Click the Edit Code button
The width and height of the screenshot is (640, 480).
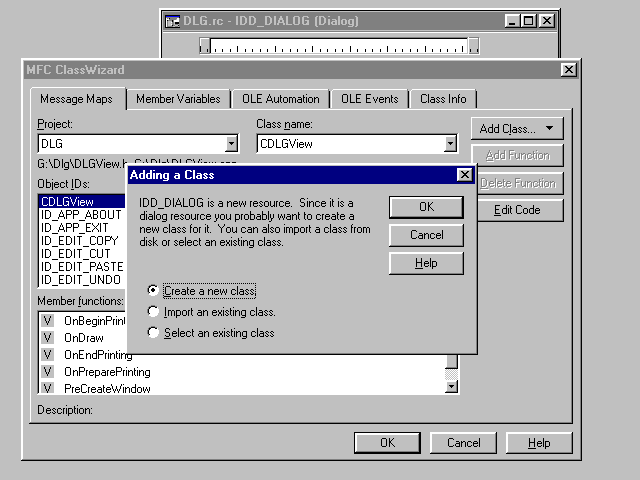516,210
